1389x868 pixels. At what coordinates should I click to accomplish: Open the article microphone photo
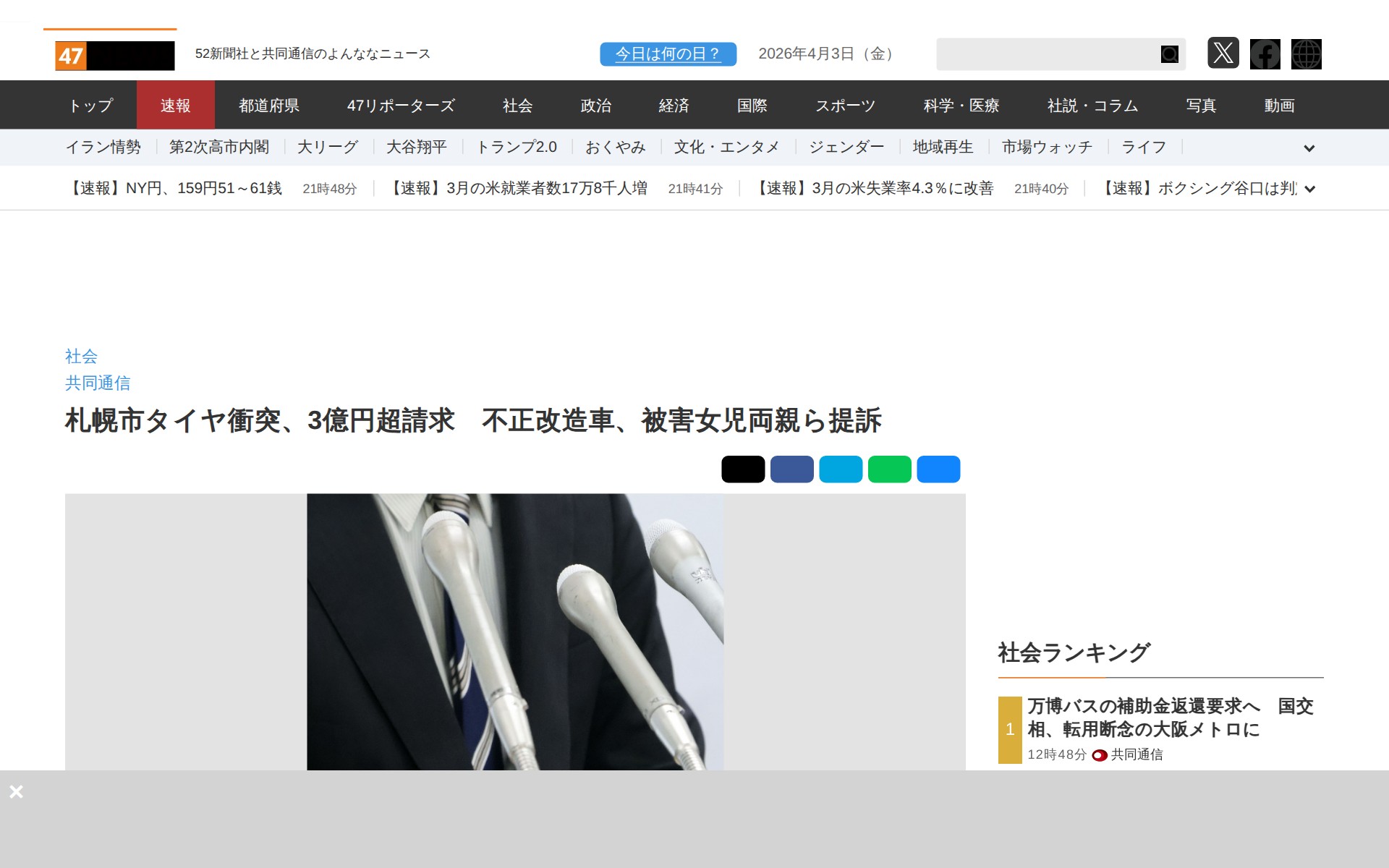pyautogui.click(x=515, y=631)
